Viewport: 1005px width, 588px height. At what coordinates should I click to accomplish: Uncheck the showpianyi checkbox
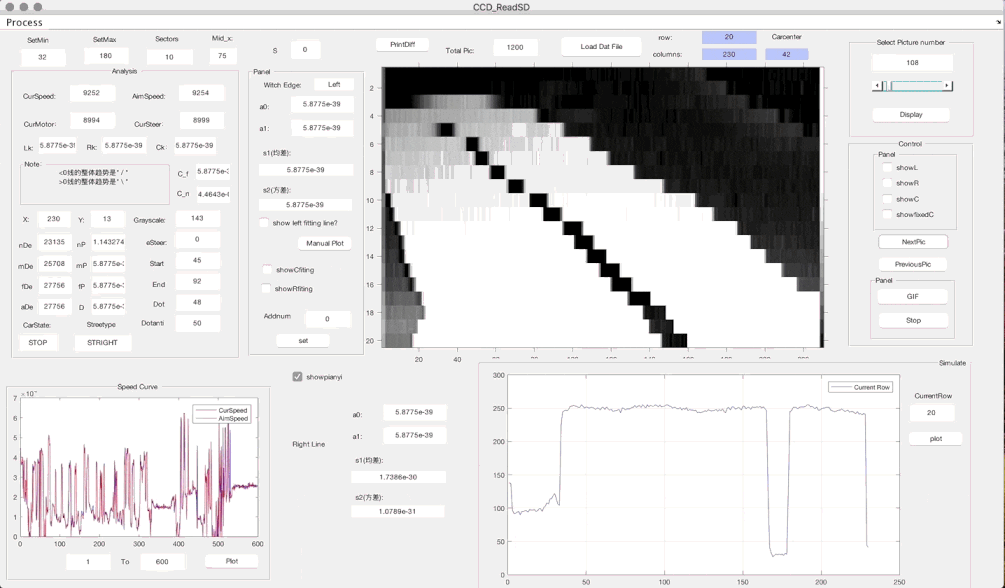coord(297,377)
